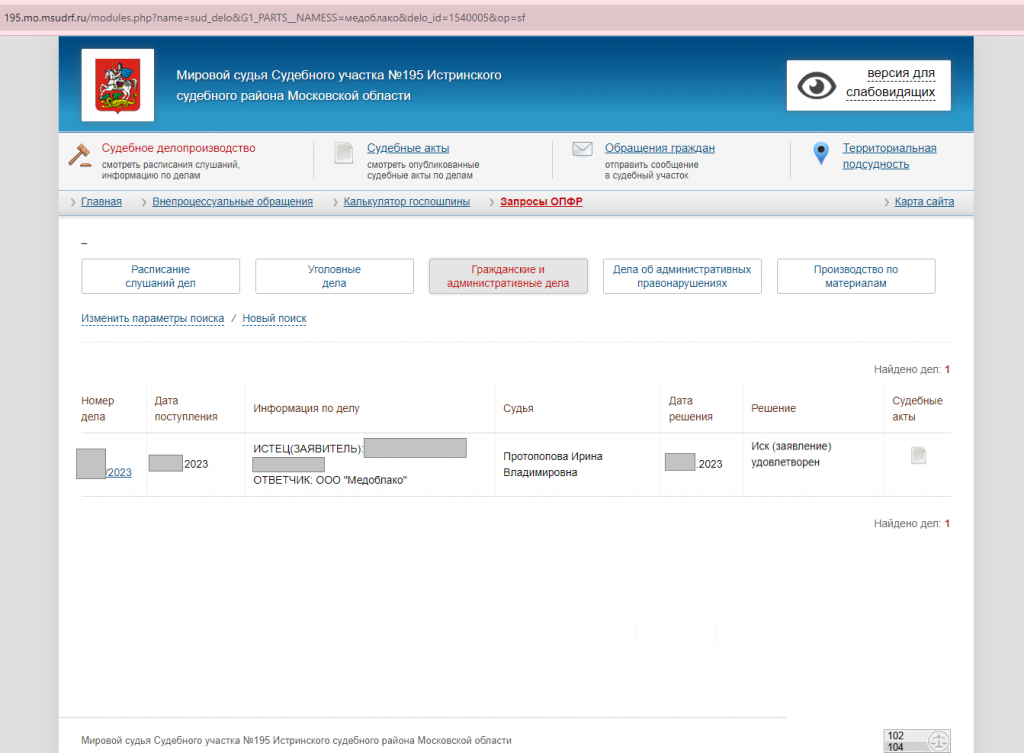Click the версия для слабовидящих button

(x=869, y=86)
